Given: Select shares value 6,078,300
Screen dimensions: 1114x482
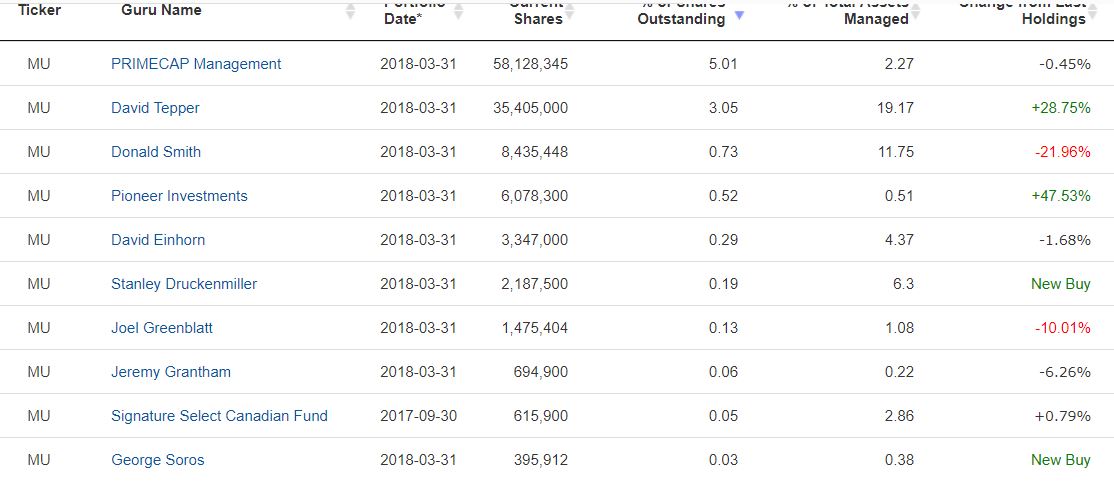Looking at the screenshot, I should 534,196.
